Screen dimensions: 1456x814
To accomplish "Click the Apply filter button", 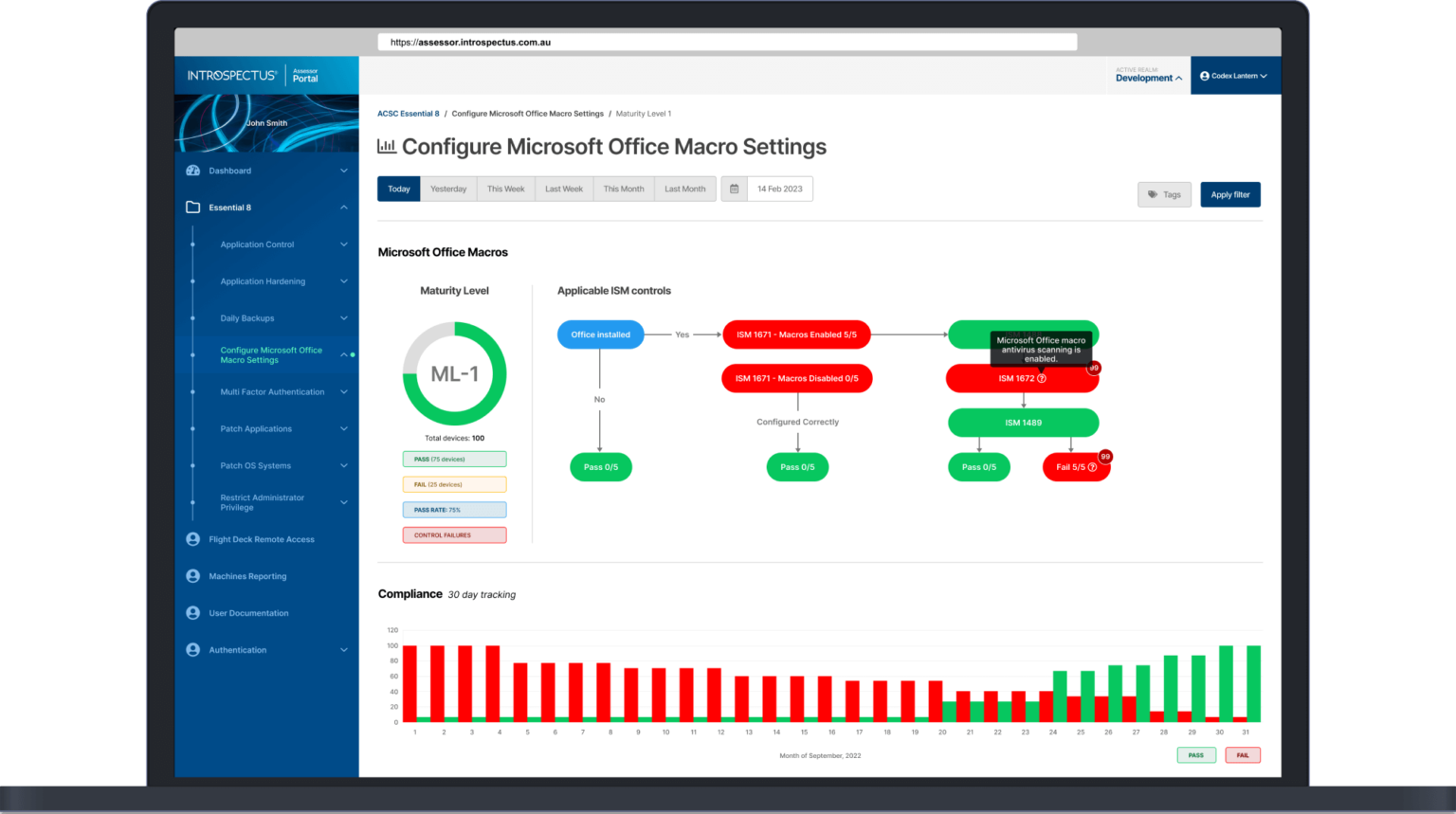I will [1229, 194].
